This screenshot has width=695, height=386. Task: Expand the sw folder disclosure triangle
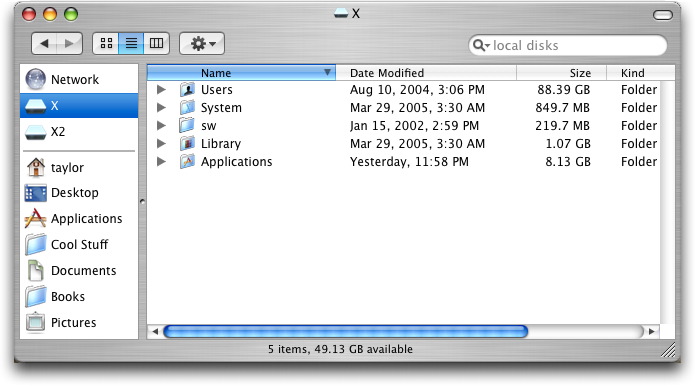pos(161,125)
